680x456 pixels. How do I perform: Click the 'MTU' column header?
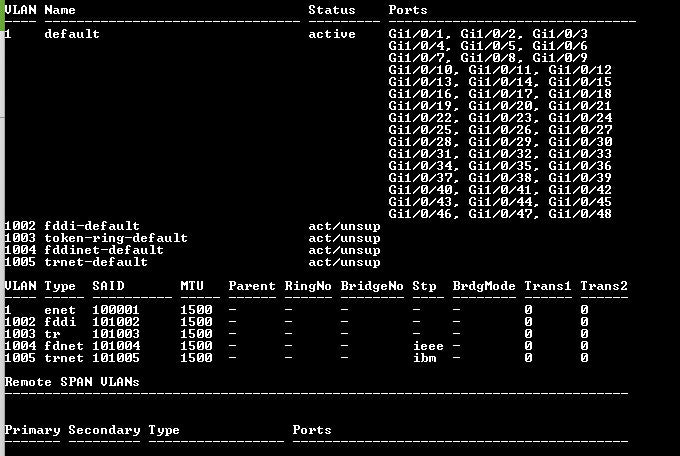click(x=192, y=286)
